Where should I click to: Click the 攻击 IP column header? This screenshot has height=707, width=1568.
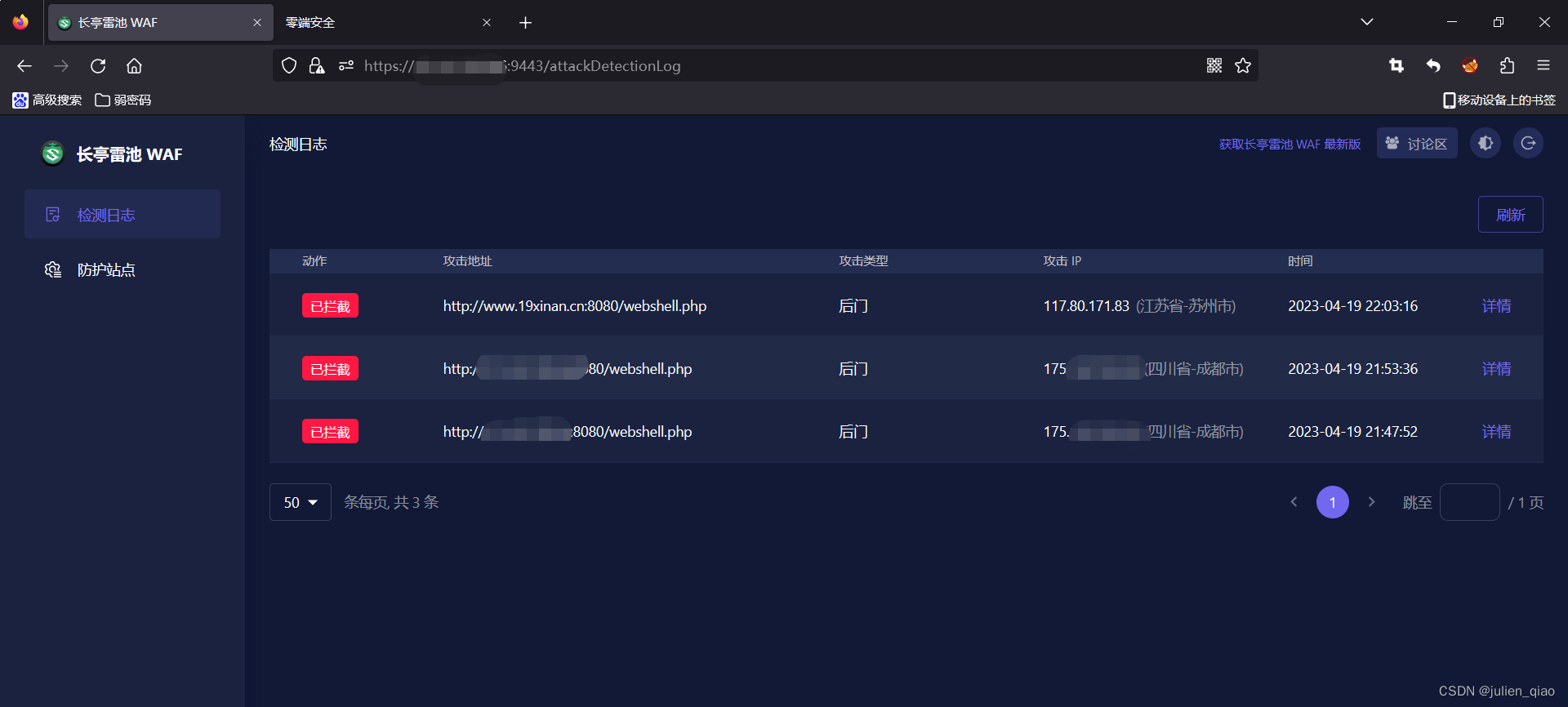click(x=1062, y=261)
